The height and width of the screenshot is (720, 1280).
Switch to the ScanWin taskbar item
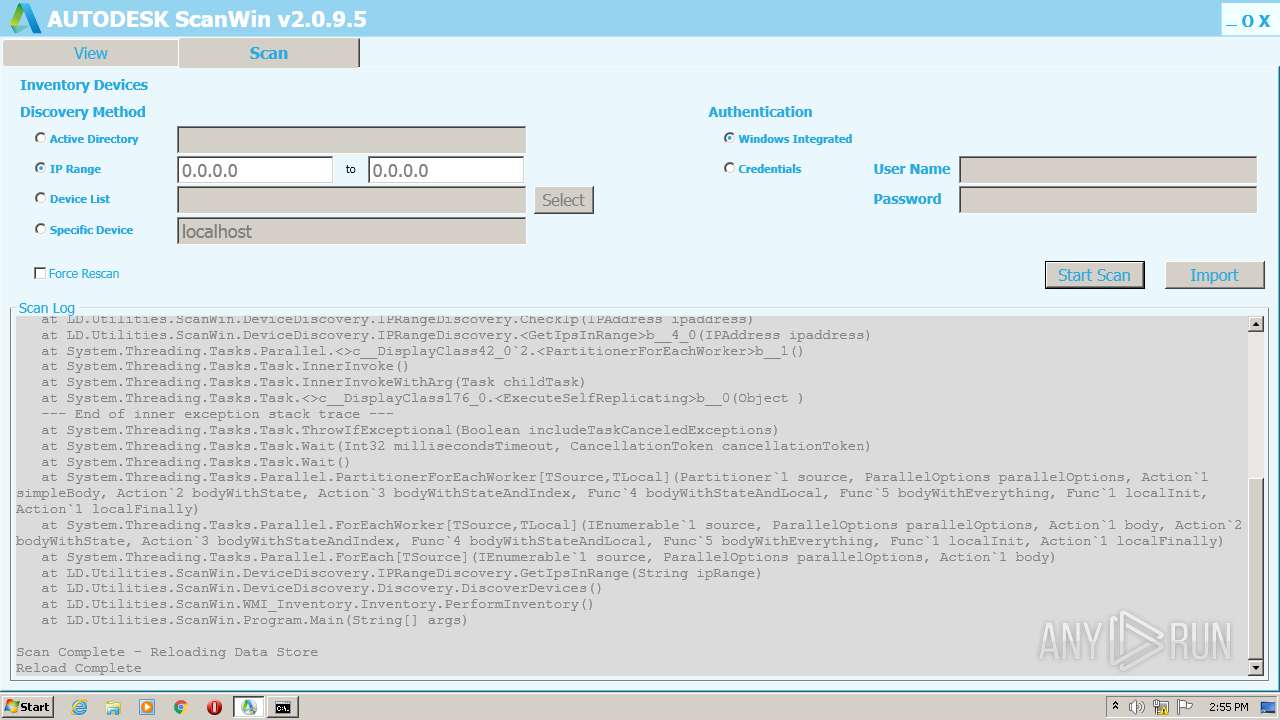coord(249,707)
